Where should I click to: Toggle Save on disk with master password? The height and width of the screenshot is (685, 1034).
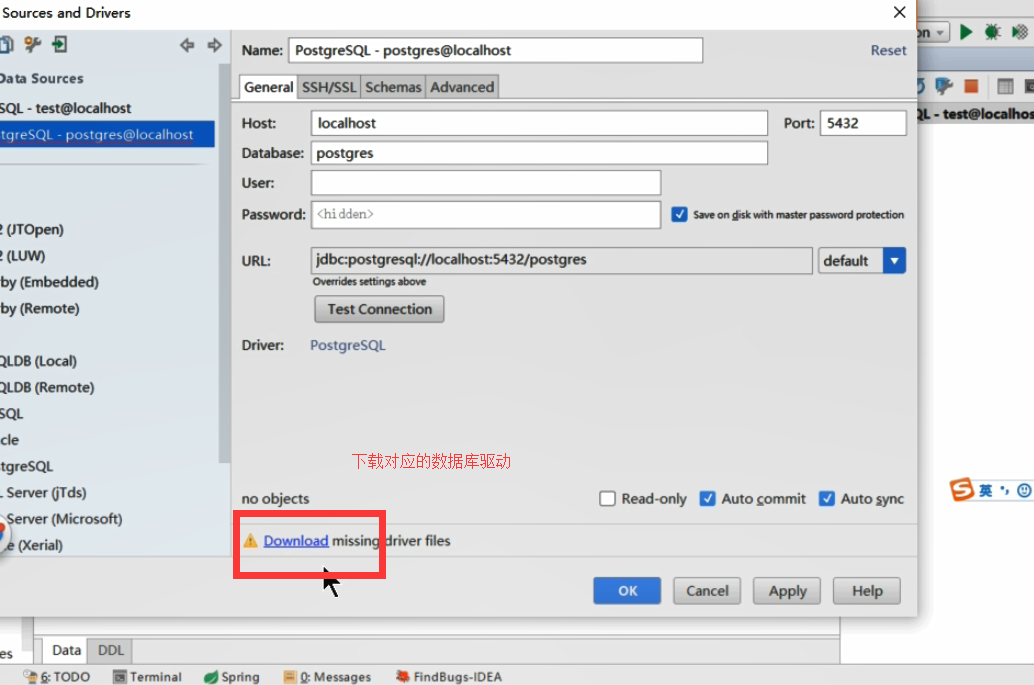coord(679,214)
